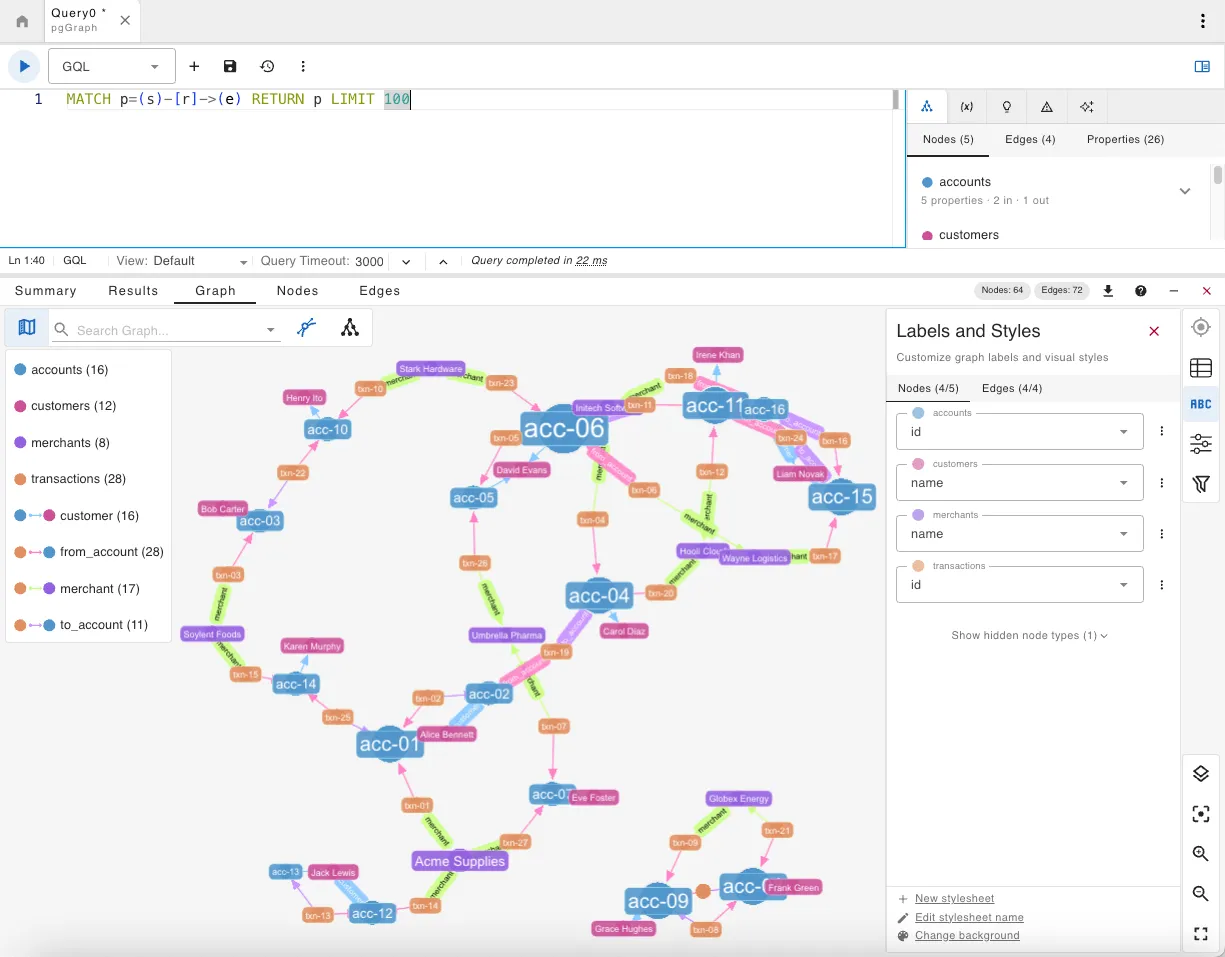The image size is (1225, 957).
Task: Open Search Graph dropdown arrow
Action: pyautogui.click(x=270, y=330)
